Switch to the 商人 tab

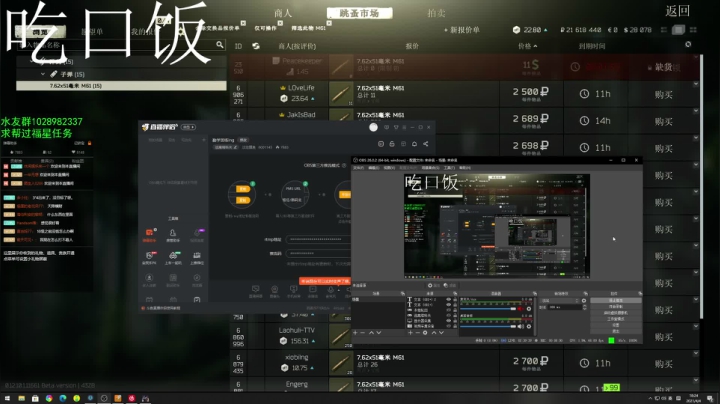click(x=283, y=13)
